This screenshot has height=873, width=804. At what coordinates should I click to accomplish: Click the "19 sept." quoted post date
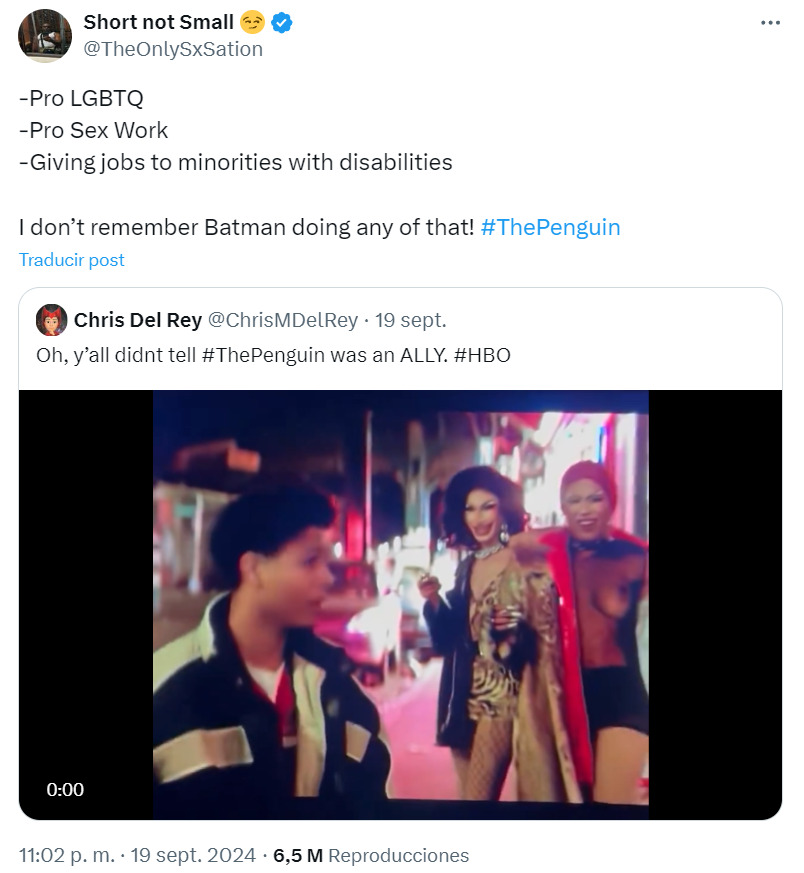pos(411,320)
